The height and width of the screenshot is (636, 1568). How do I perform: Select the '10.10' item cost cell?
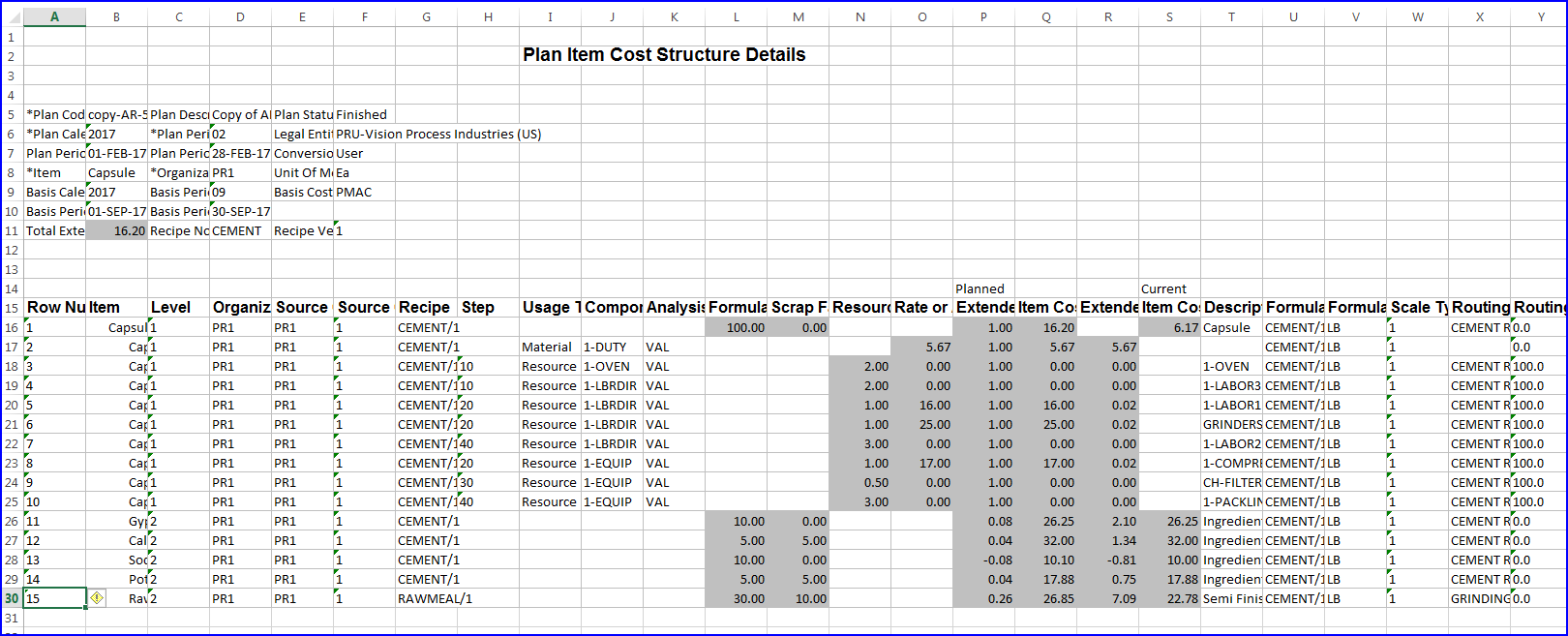tap(1045, 560)
